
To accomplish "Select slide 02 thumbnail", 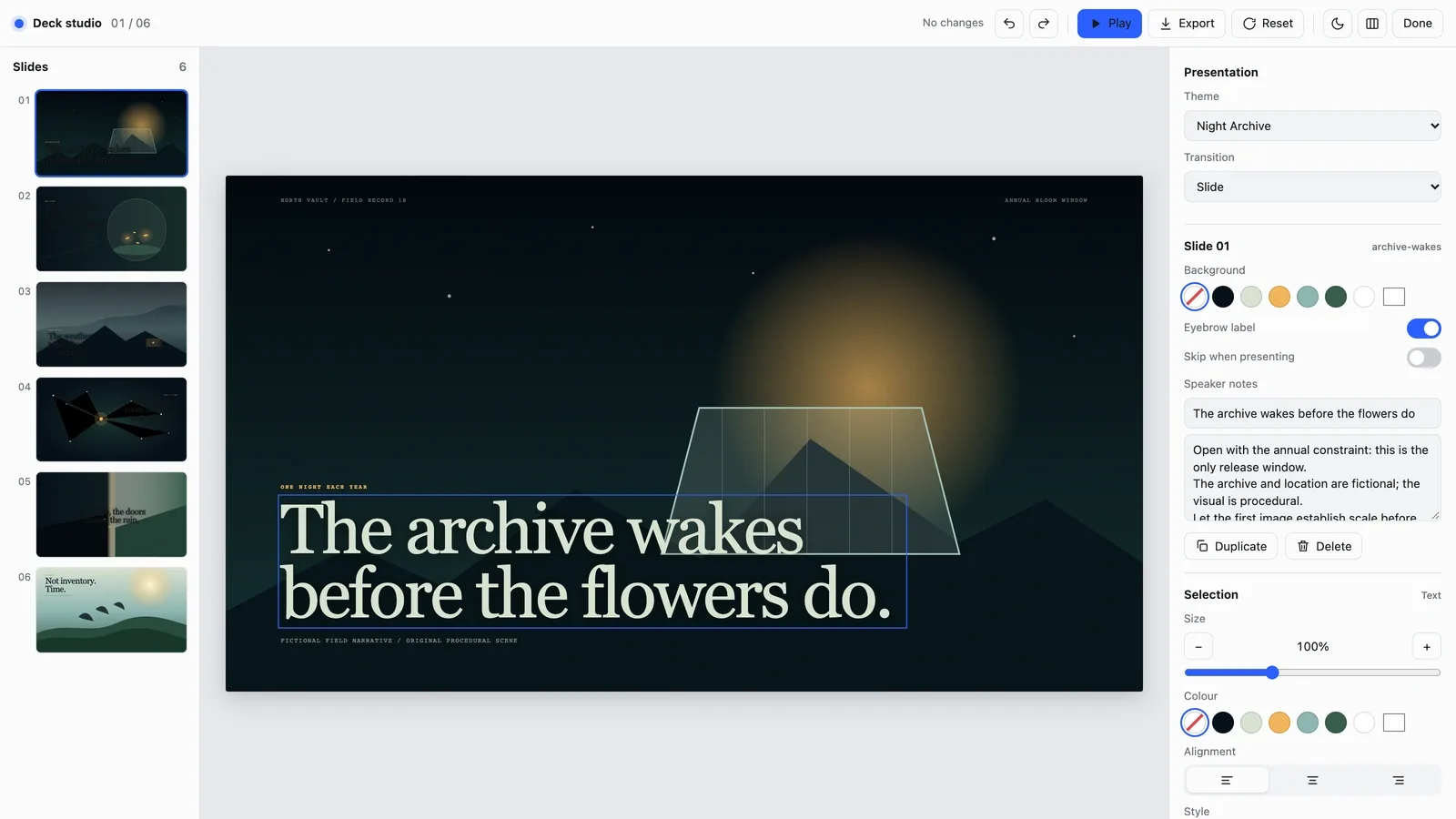I will tap(111, 228).
